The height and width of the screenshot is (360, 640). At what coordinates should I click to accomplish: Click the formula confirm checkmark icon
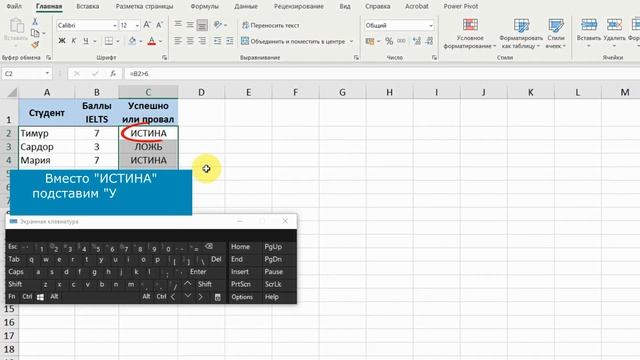[x=95, y=73]
